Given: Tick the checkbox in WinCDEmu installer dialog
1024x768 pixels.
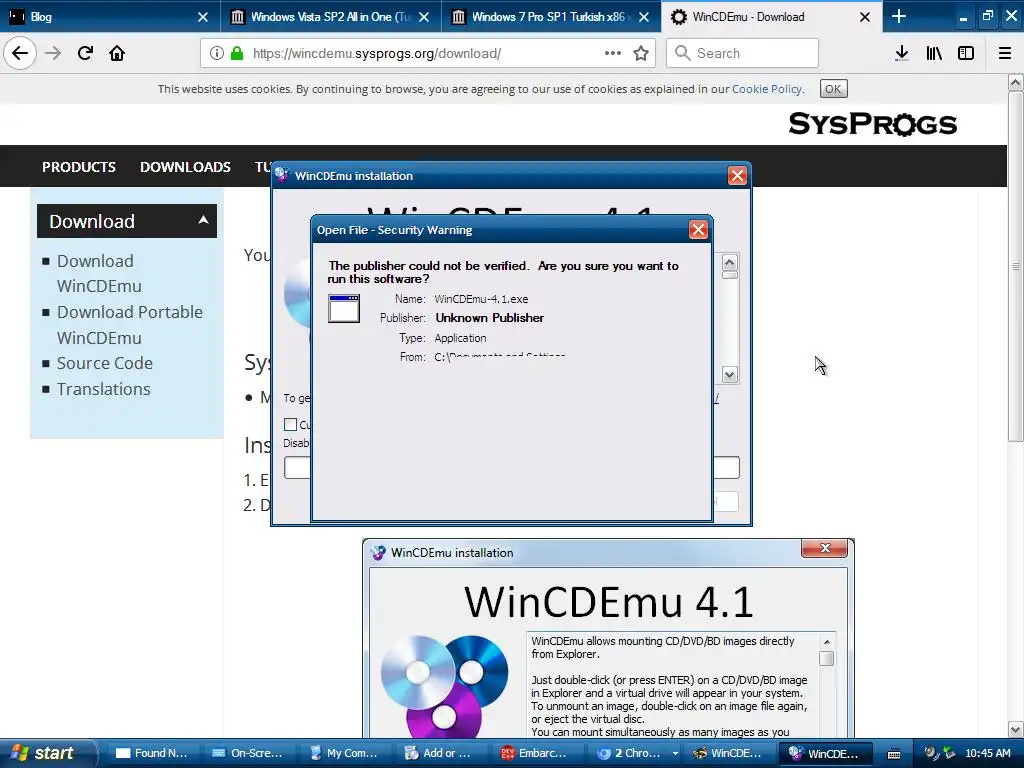Looking at the screenshot, I should click(x=291, y=424).
